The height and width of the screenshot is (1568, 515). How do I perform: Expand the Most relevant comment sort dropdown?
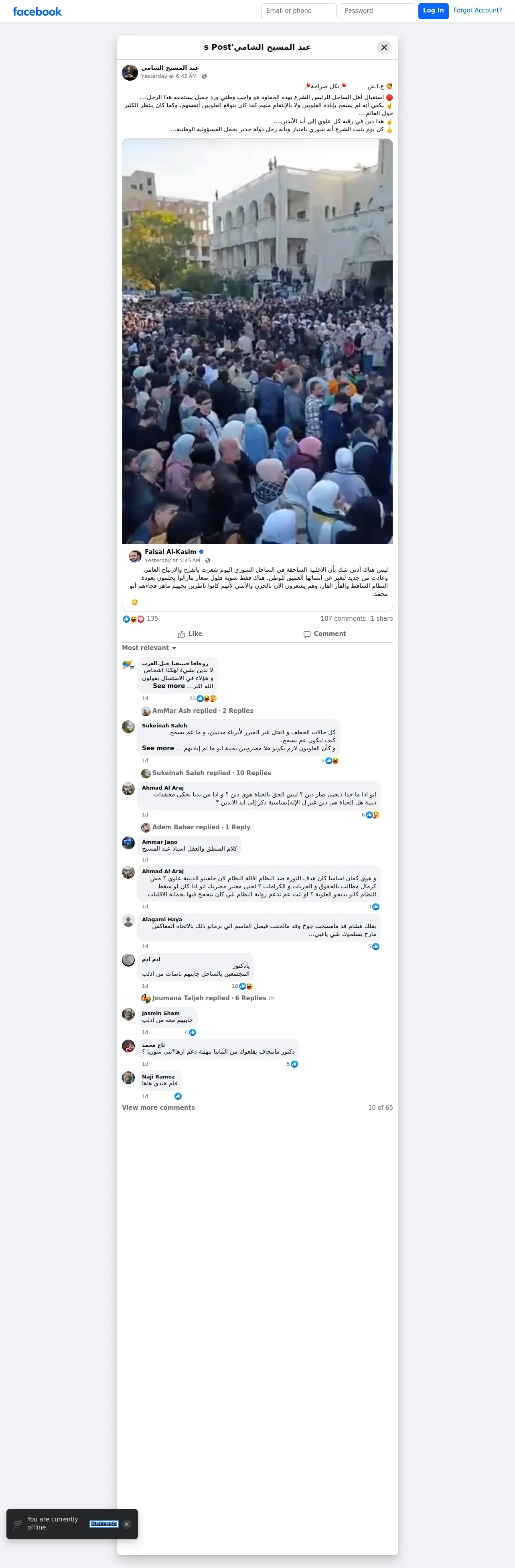149,648
